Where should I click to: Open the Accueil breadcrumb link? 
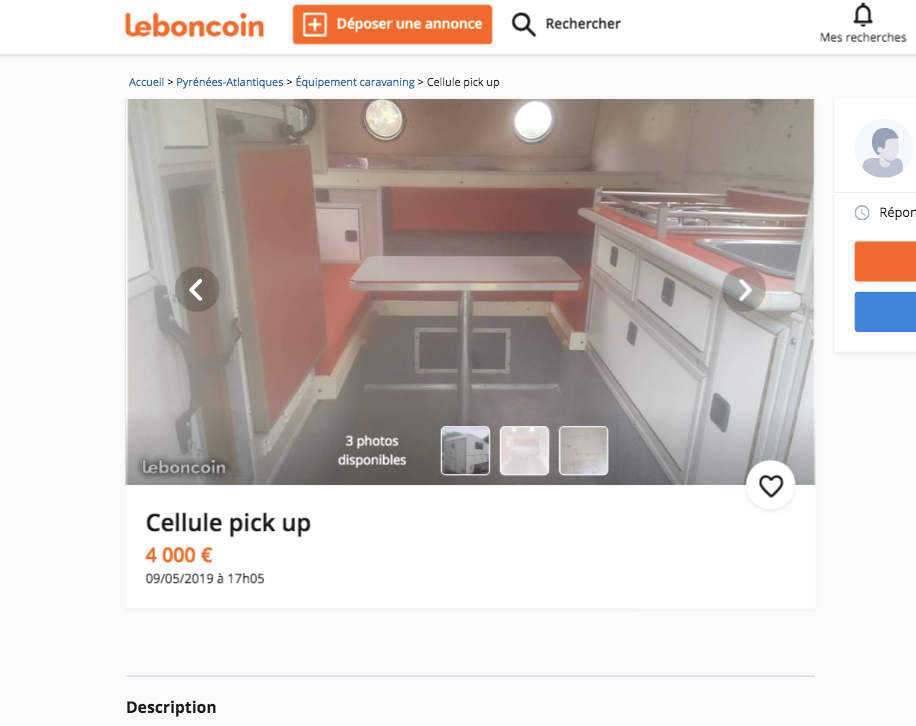pos(146,82)
